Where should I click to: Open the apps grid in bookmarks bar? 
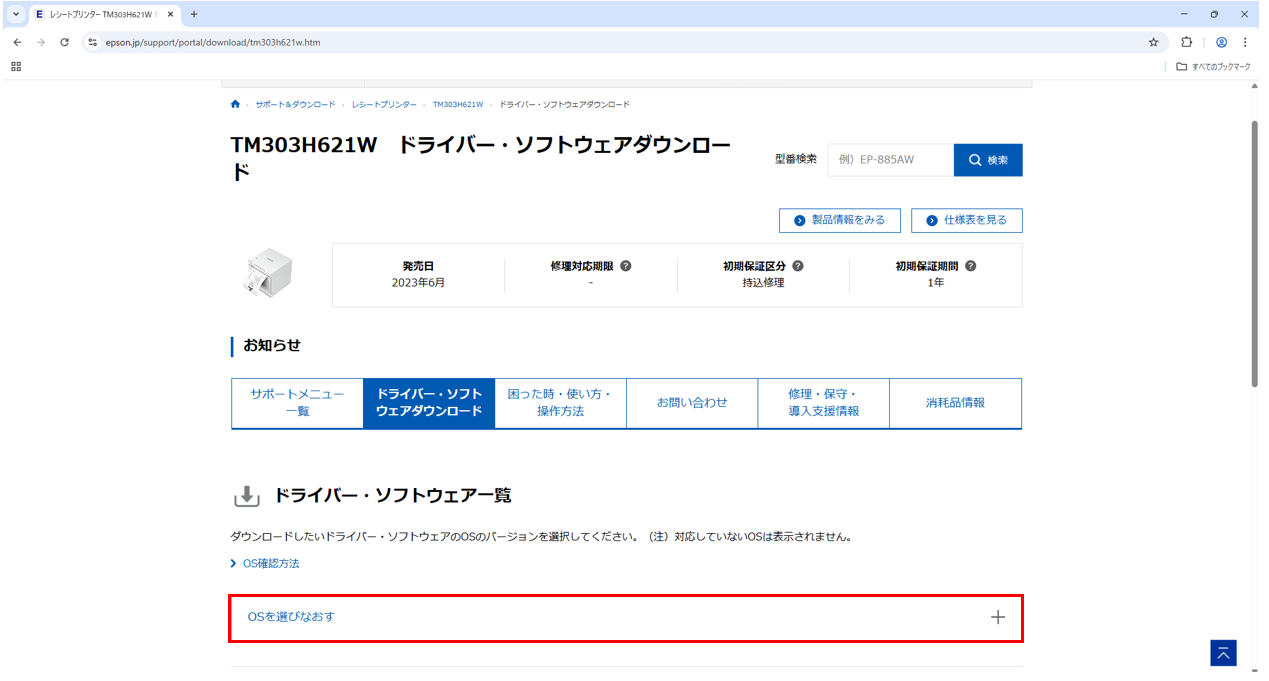(x=16, y=66)
